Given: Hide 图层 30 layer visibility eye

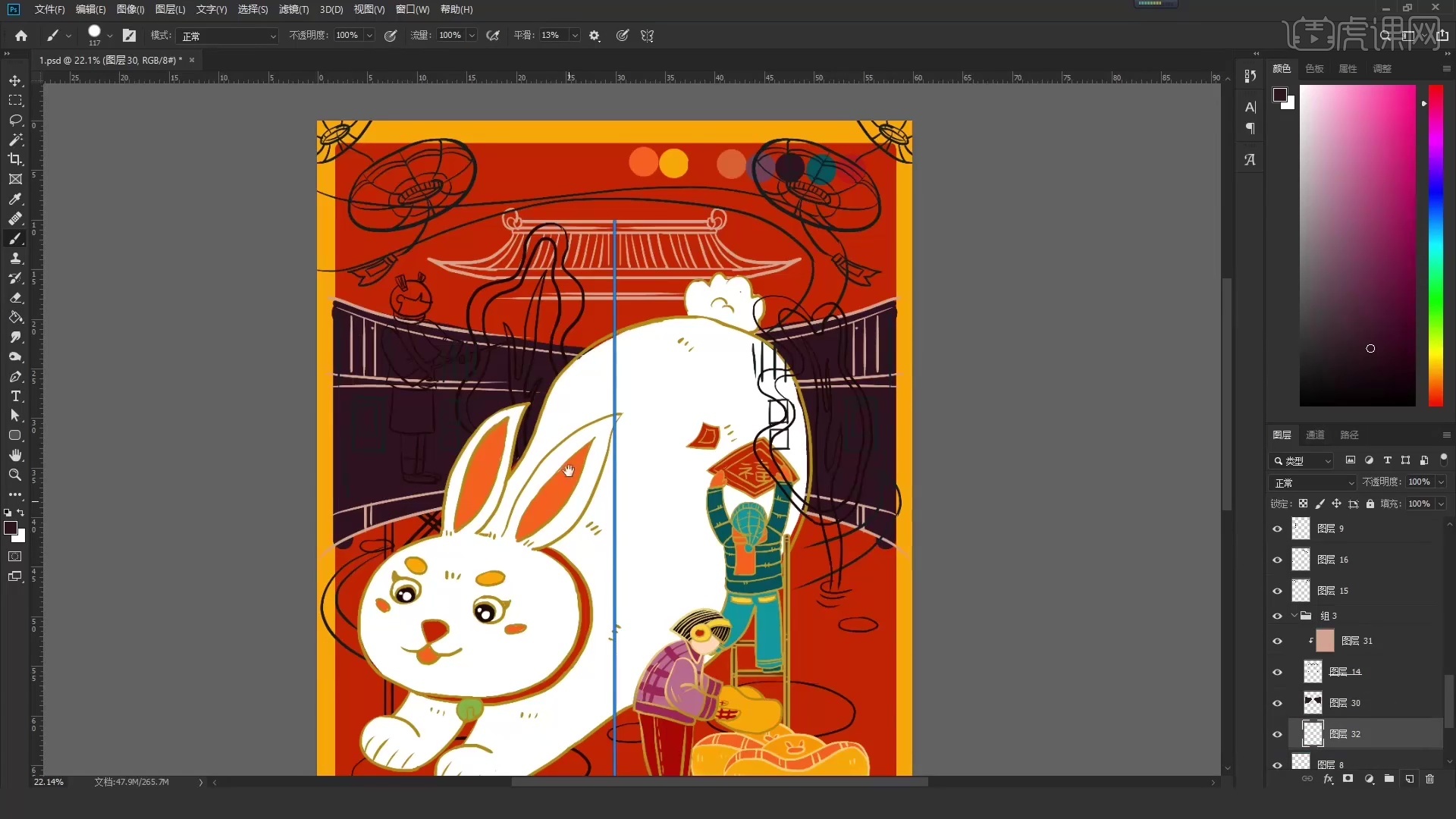Looking at the screenshot, I should (x=1277, y=703).
